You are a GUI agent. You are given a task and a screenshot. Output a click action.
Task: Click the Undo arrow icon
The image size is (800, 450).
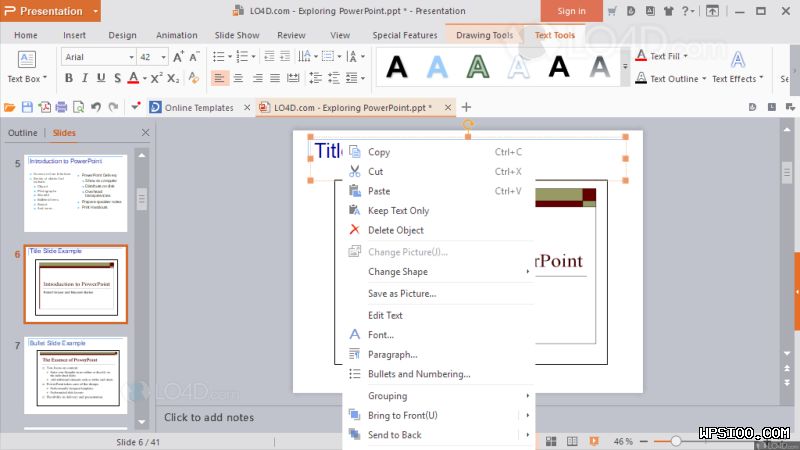click(95, 107)
